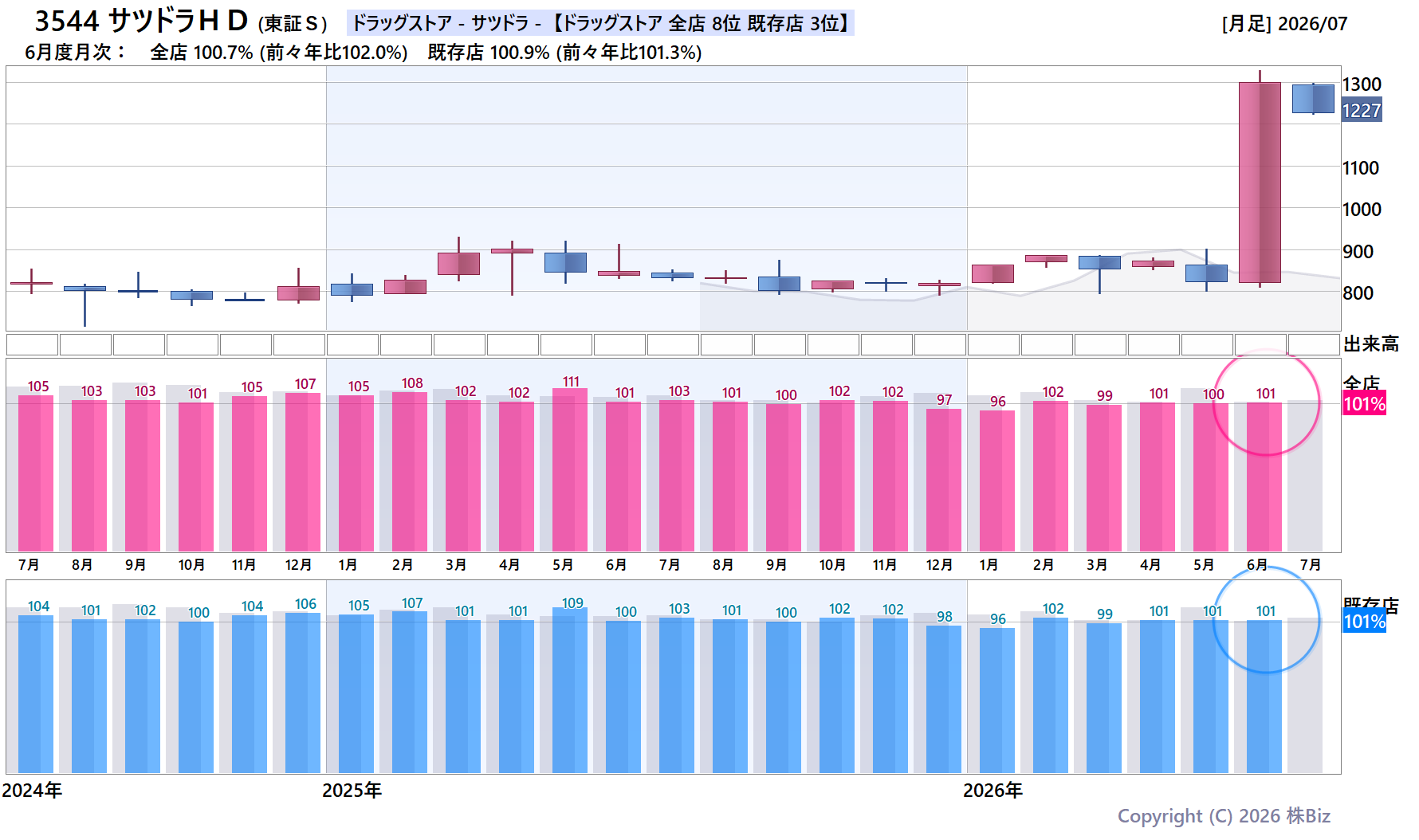Click the [月足] 2026/07 timeframe label

(x=1284, y=24)
